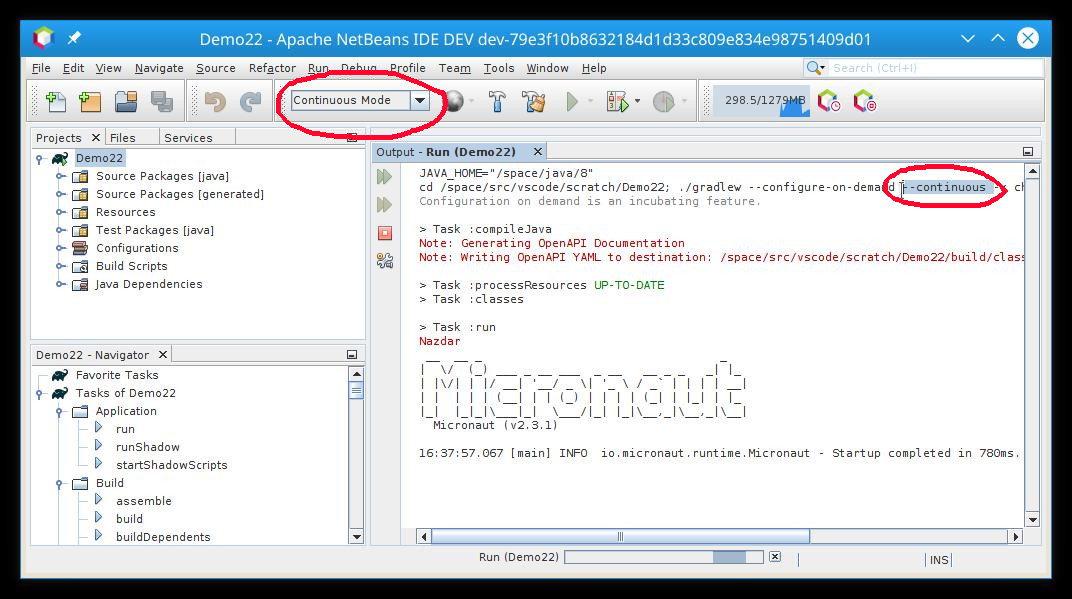This screenshot has height=599, width=1072.
Task: Expand Test Packages [java] node
Action: click(x=60, y=230)
